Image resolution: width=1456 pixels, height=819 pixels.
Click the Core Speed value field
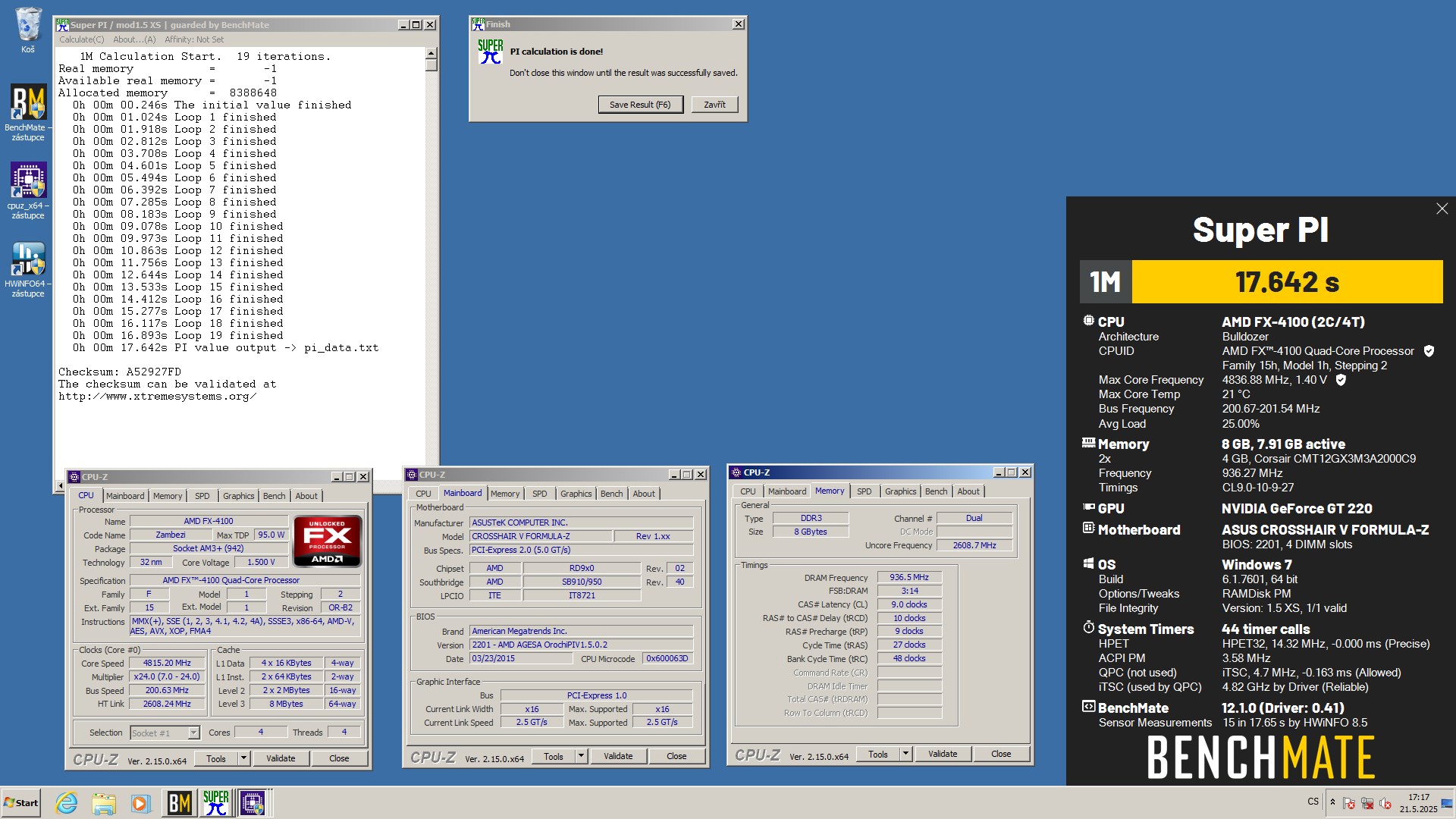point(167,663)
